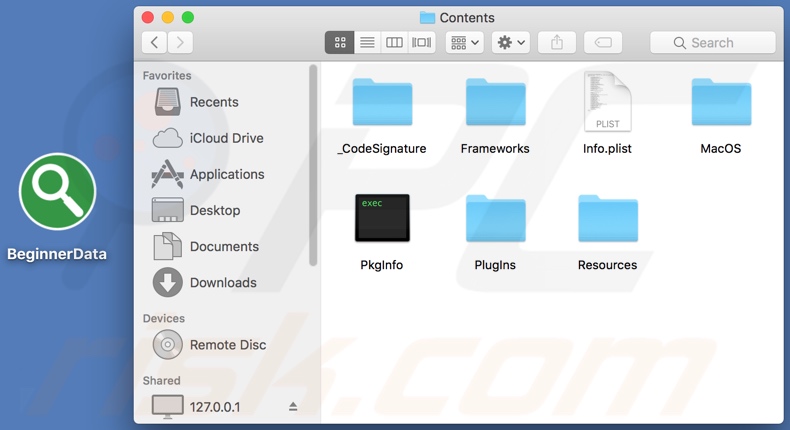Screen dimensions: 790x430
Task: Minimize the window with yellow button
Action: (168, 18)
